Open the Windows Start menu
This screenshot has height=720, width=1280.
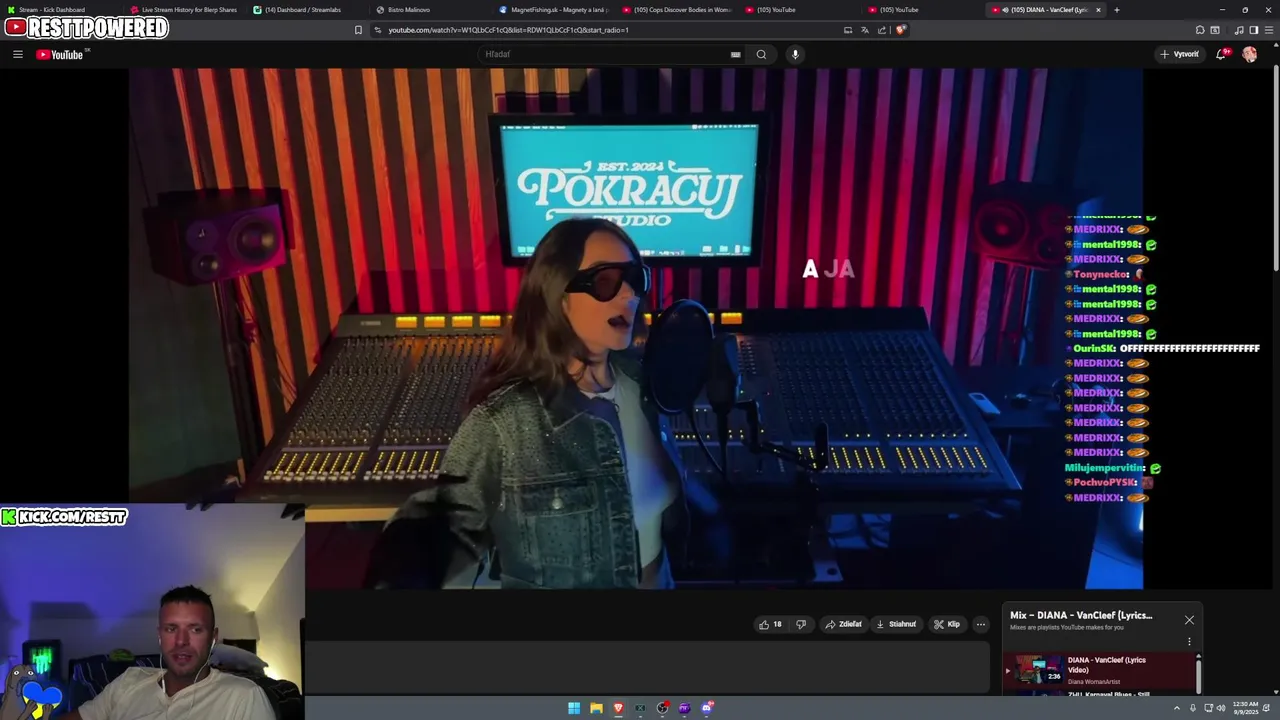pyautogui.click(x=574, y=708)
